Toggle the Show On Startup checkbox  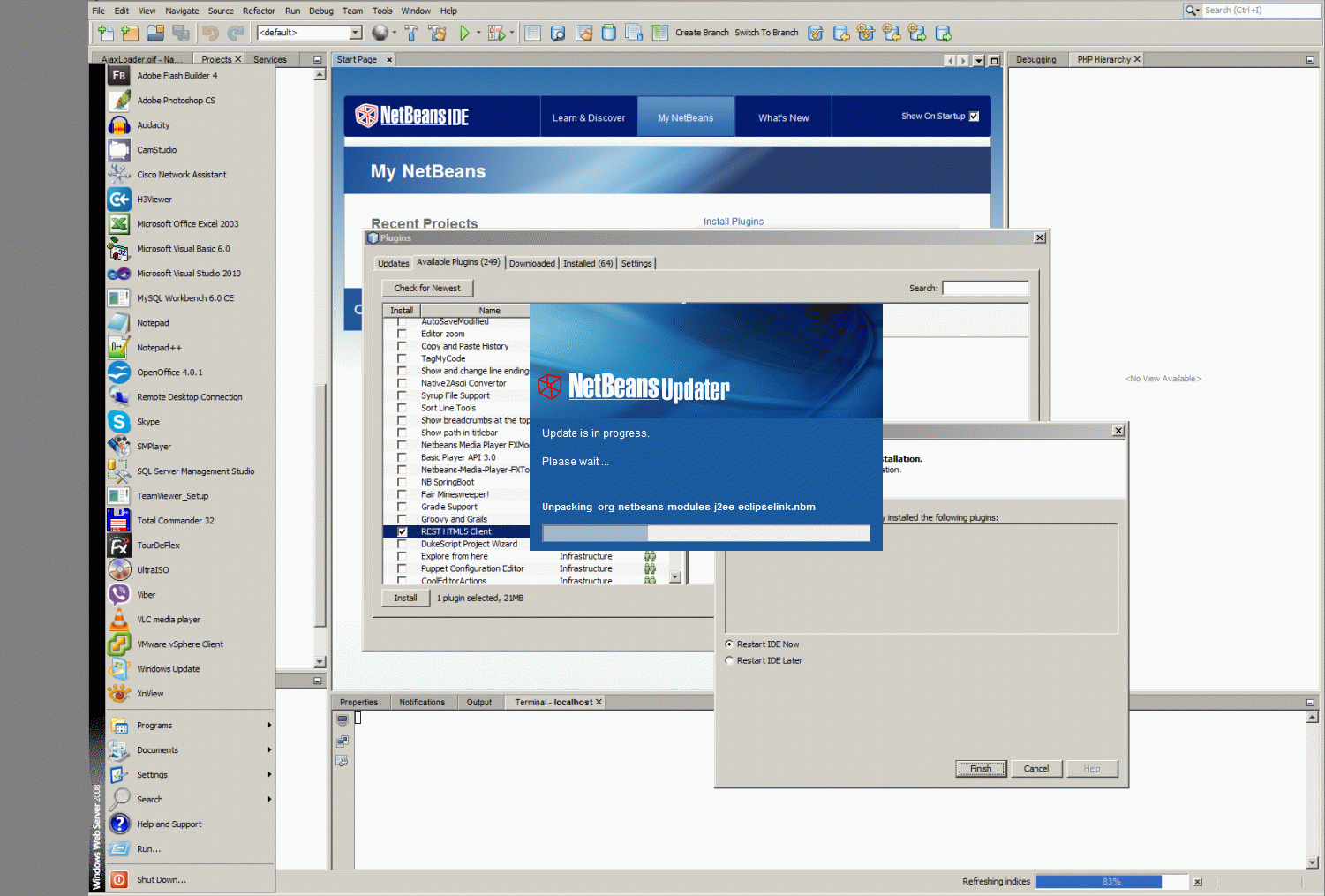[975, 117]
